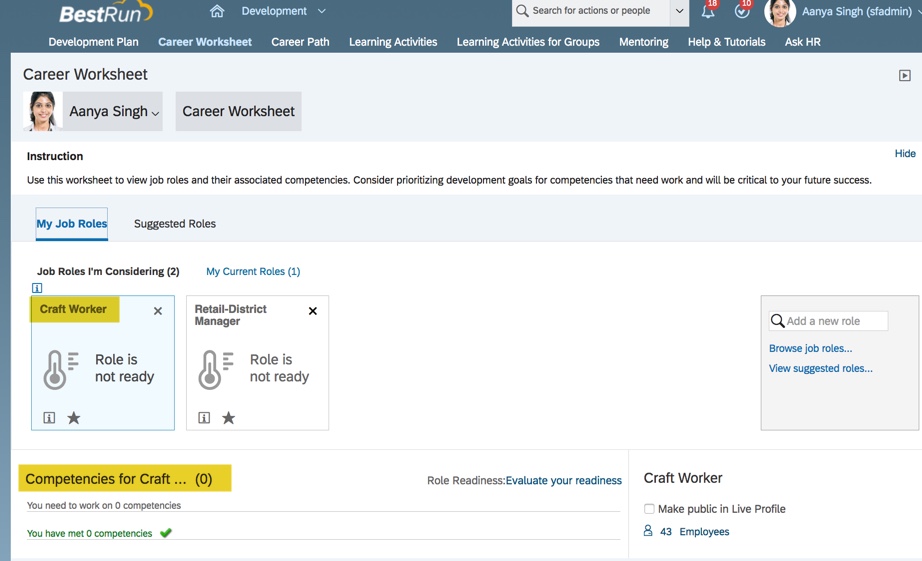This screenshot has width=922, height=561.
Task: Click the Add a new role field
Action: tap(835, 321)
